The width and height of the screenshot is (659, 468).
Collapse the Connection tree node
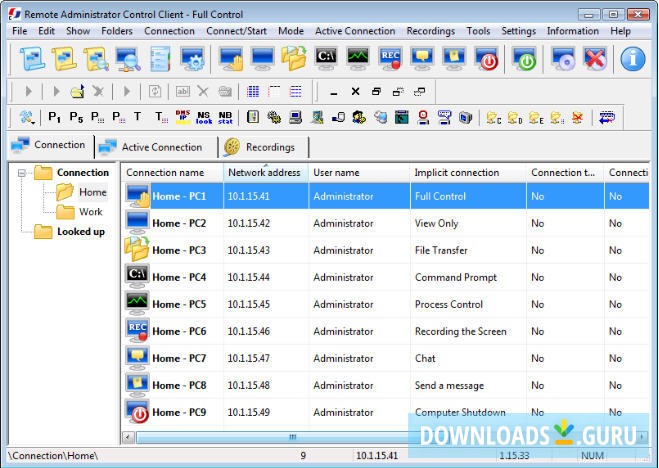(x=22, y=173)
